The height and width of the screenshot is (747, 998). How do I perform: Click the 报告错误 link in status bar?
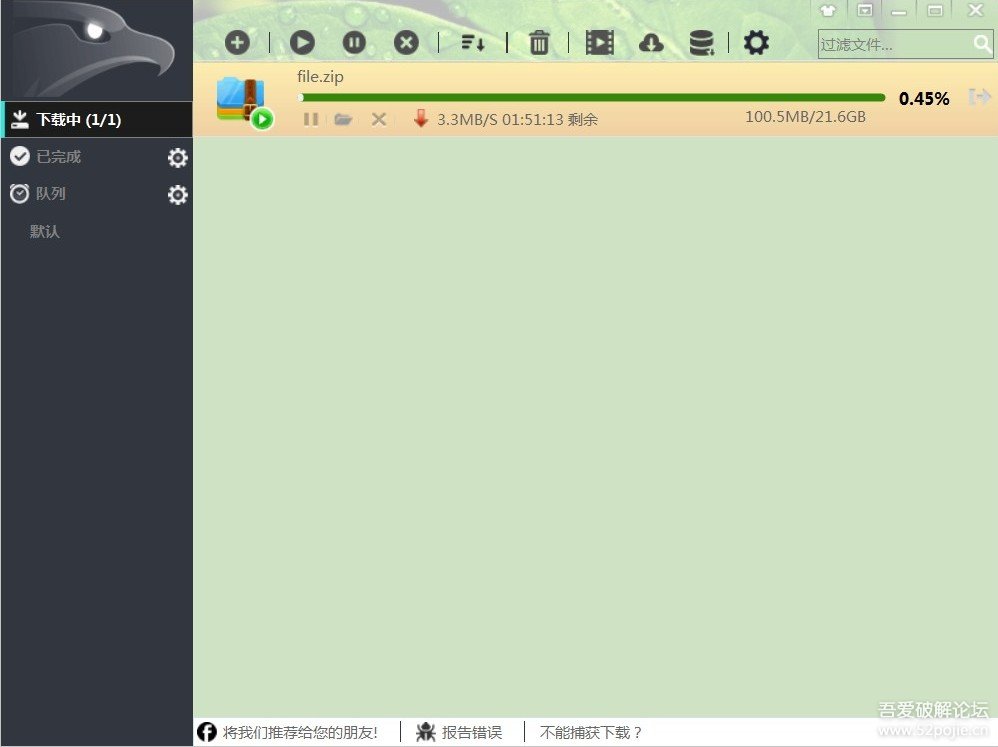(x=471, y=732)
